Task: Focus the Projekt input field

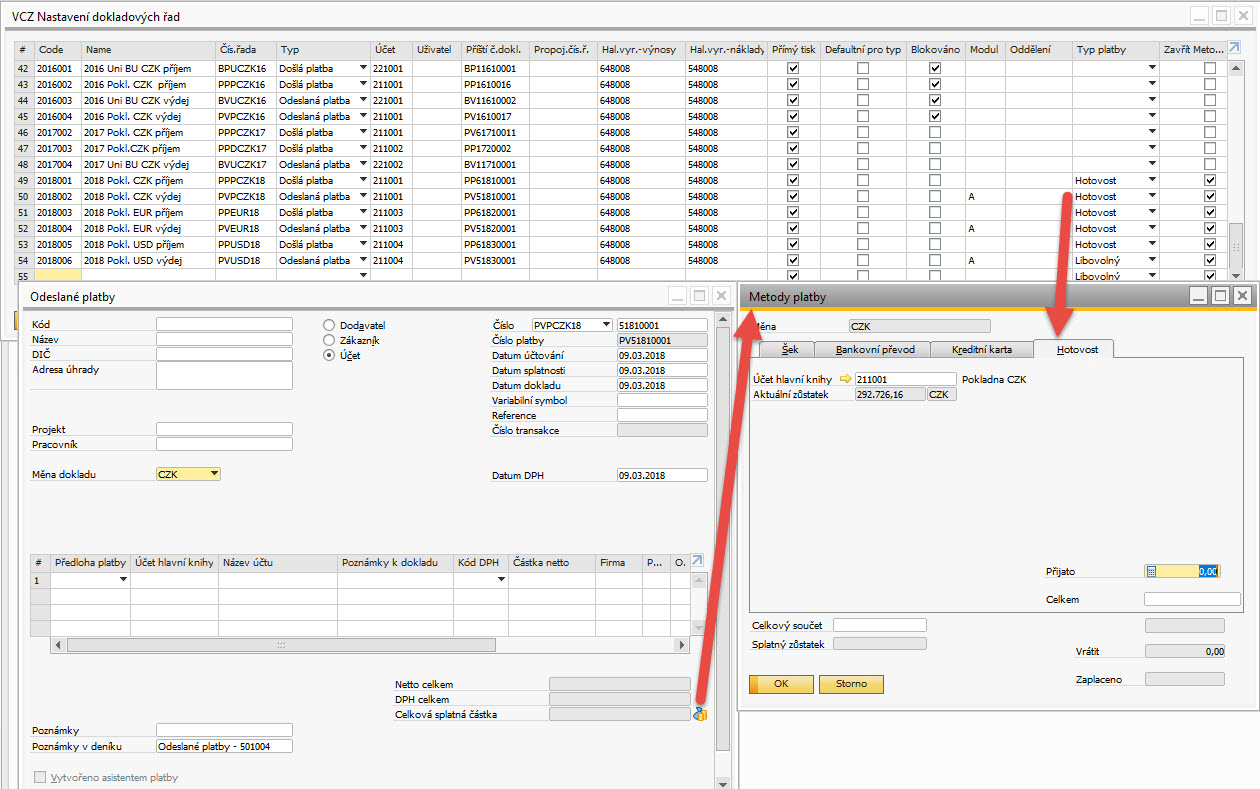Action: (x=224, y=429)
